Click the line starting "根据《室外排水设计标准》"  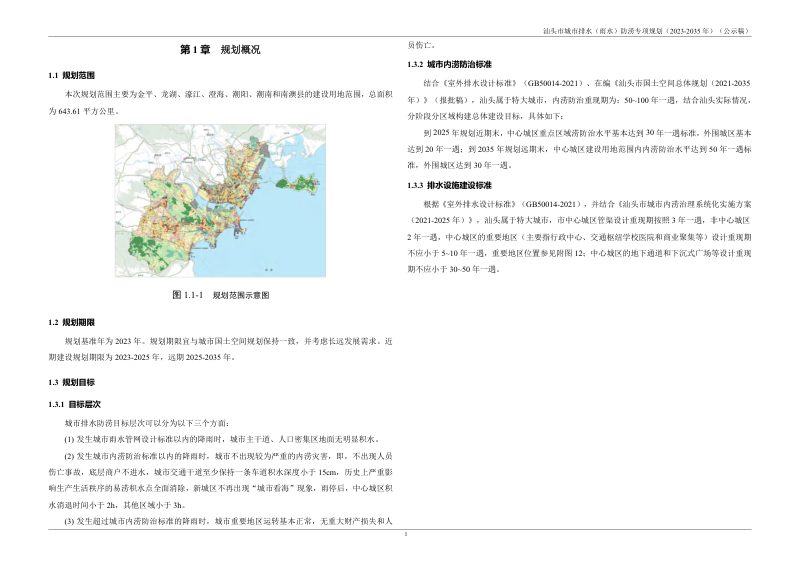(587, 204)
